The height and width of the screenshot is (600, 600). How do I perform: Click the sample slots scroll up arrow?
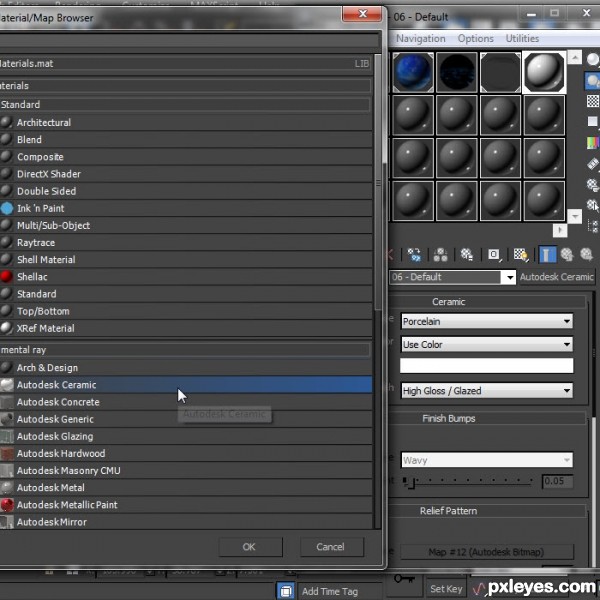click(574, 57)
